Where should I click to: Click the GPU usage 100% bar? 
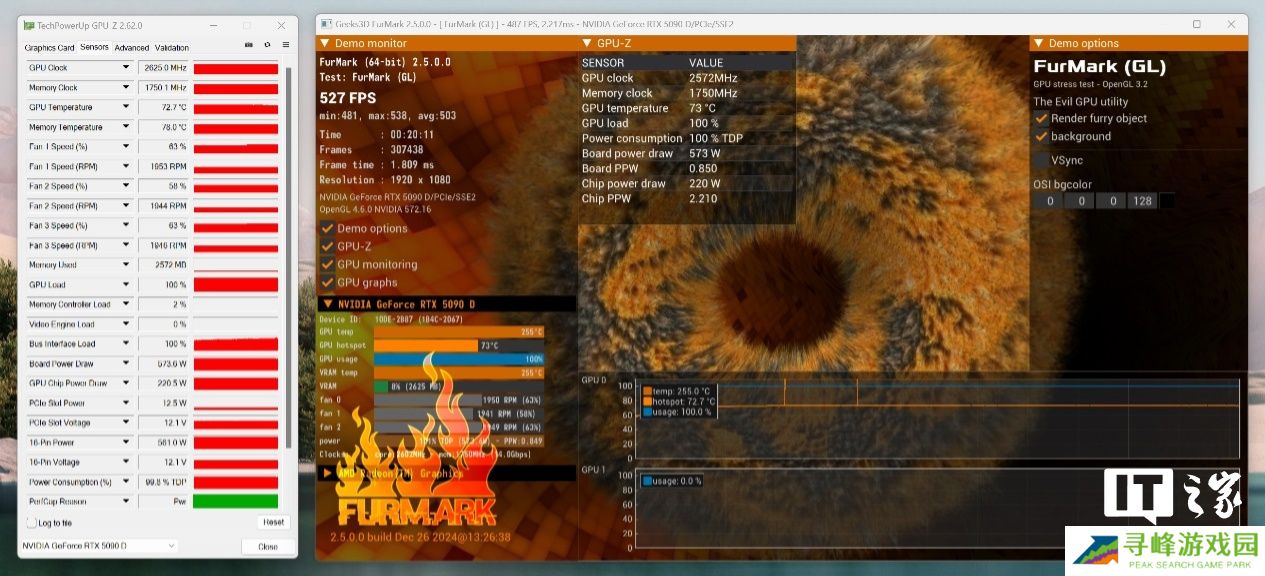point(459,358)
